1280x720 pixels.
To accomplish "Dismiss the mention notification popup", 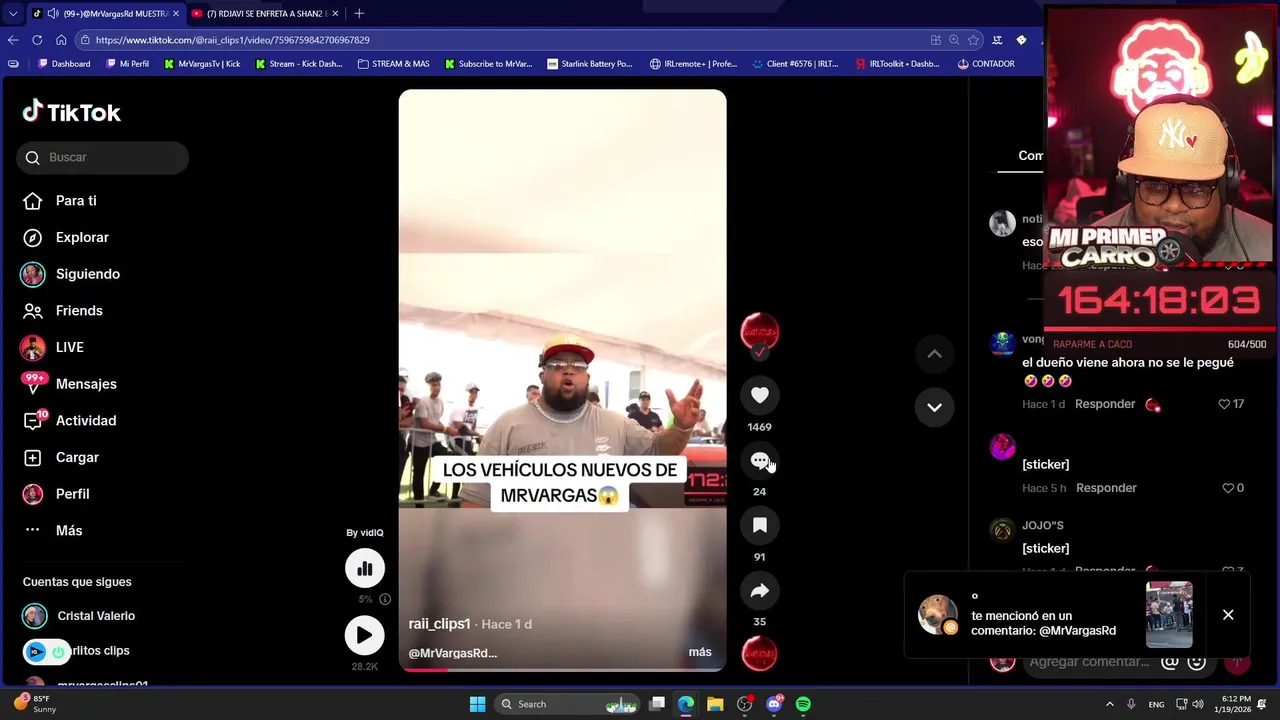I will [x=1228, y=615].
